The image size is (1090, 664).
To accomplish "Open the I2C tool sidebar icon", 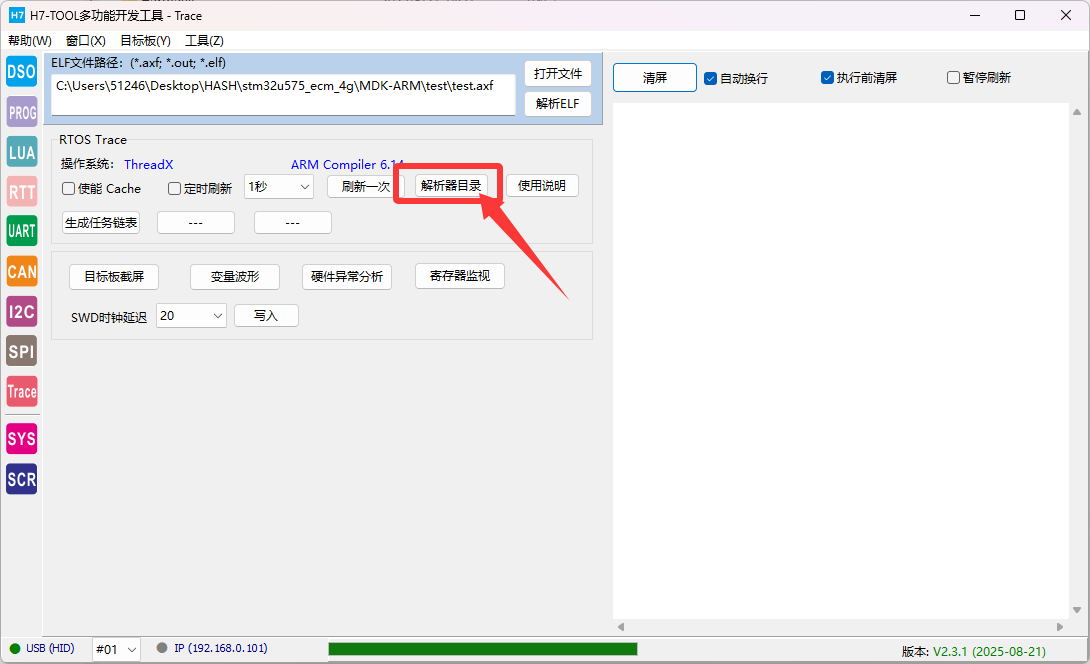I will coord(21,311).
